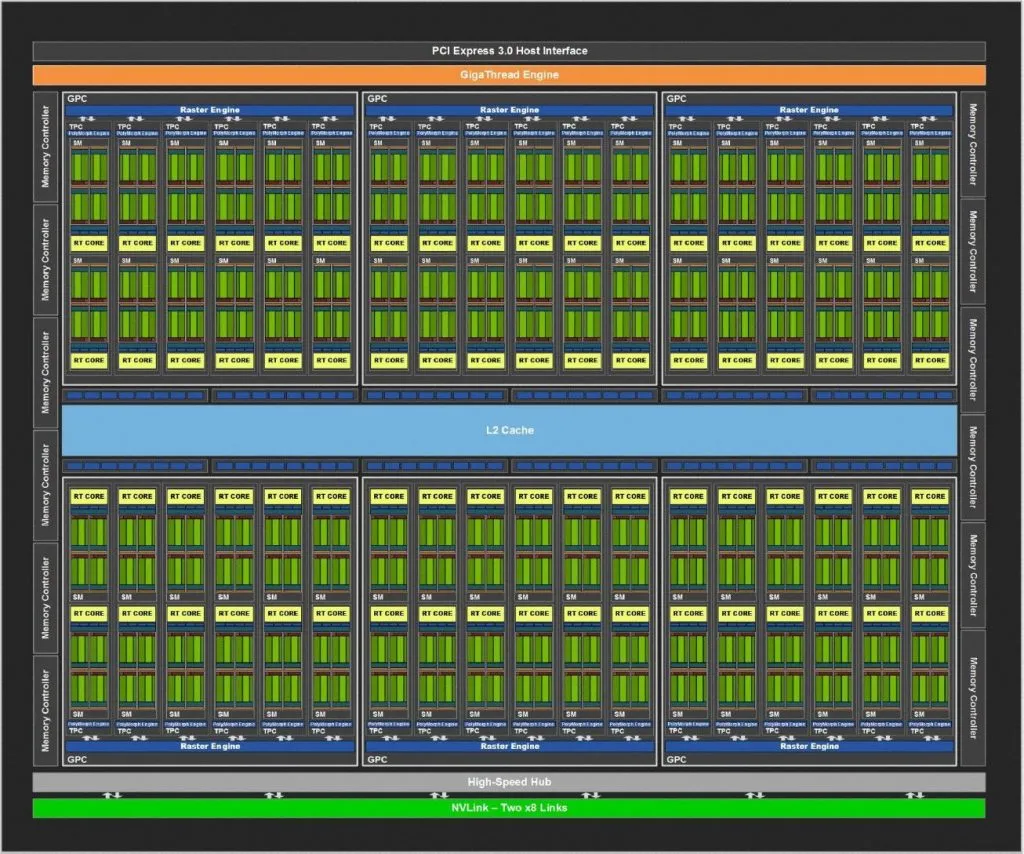The image size is (1024, 854).
Task: Click Raster Engine in the lower-left GPC
Action: point(210,746)
